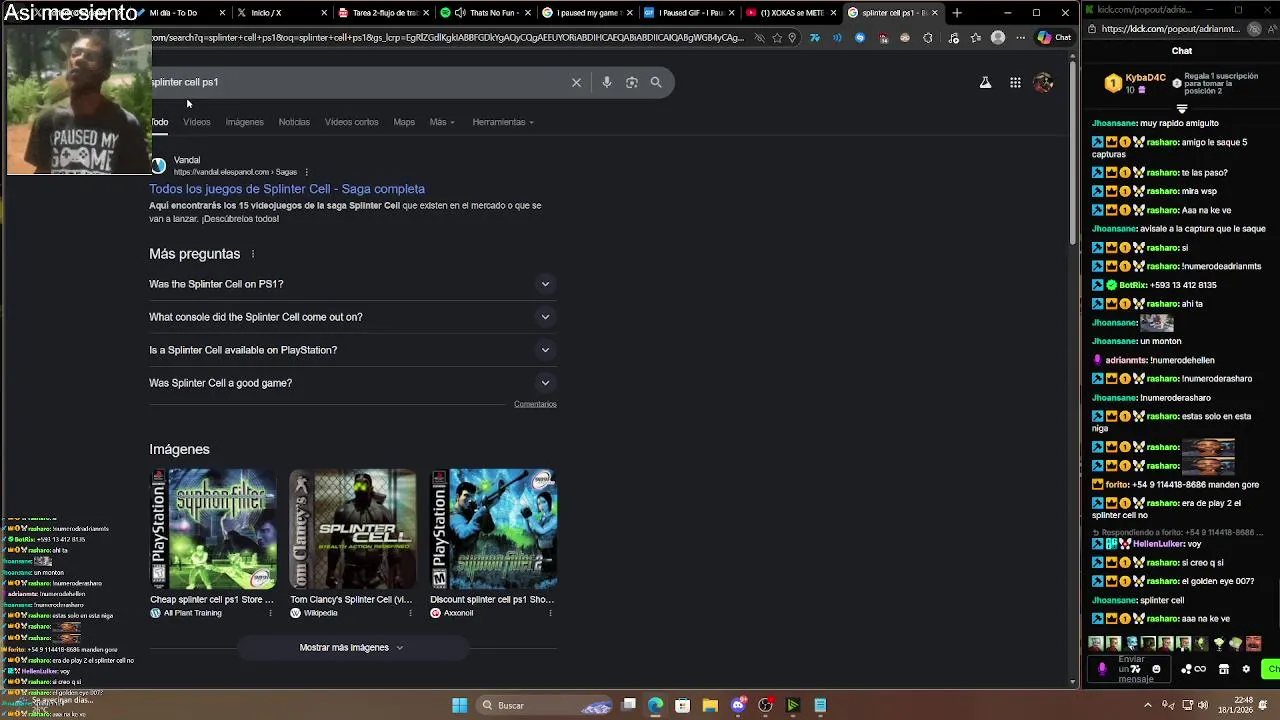
Task: Click 'Enviar un mensaje' chat input
Action: click(1131, 669)
